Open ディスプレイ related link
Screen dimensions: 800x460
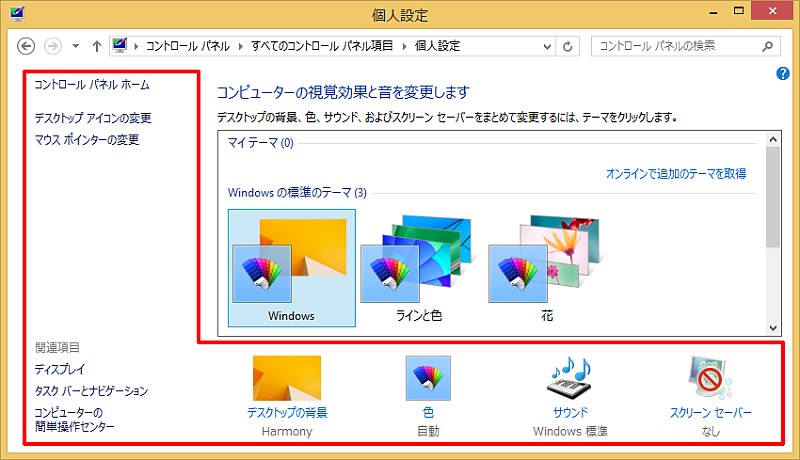point(60,369)
